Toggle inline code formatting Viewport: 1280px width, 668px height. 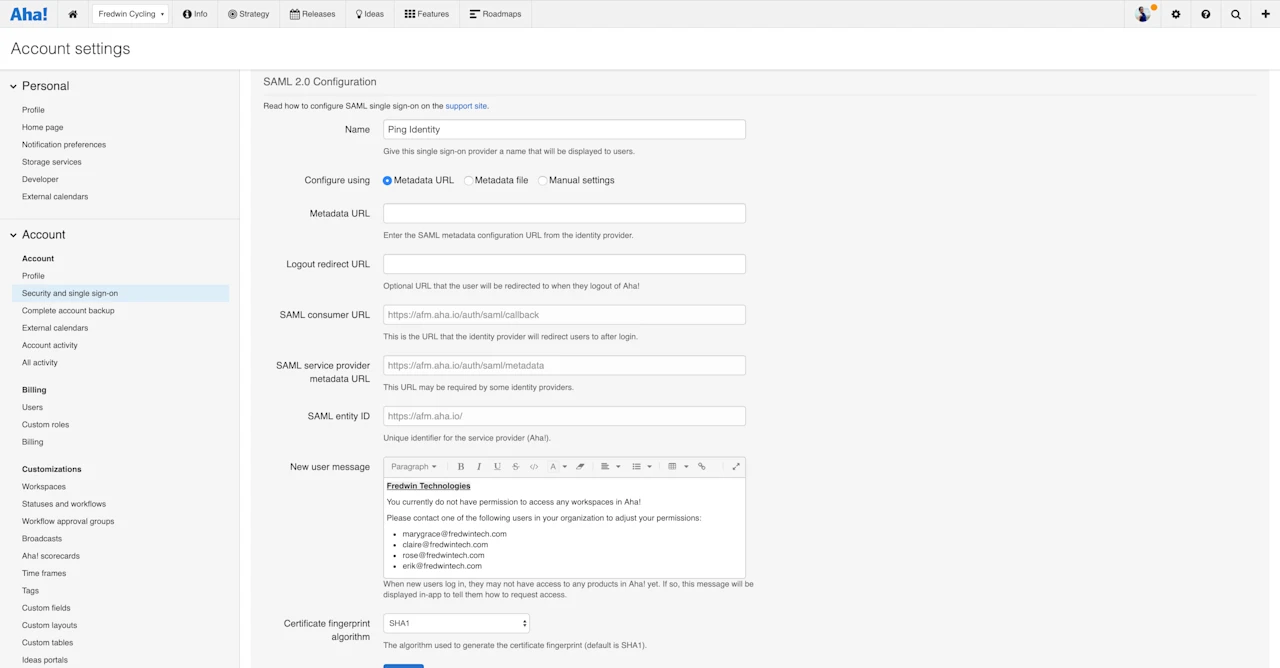534,467
